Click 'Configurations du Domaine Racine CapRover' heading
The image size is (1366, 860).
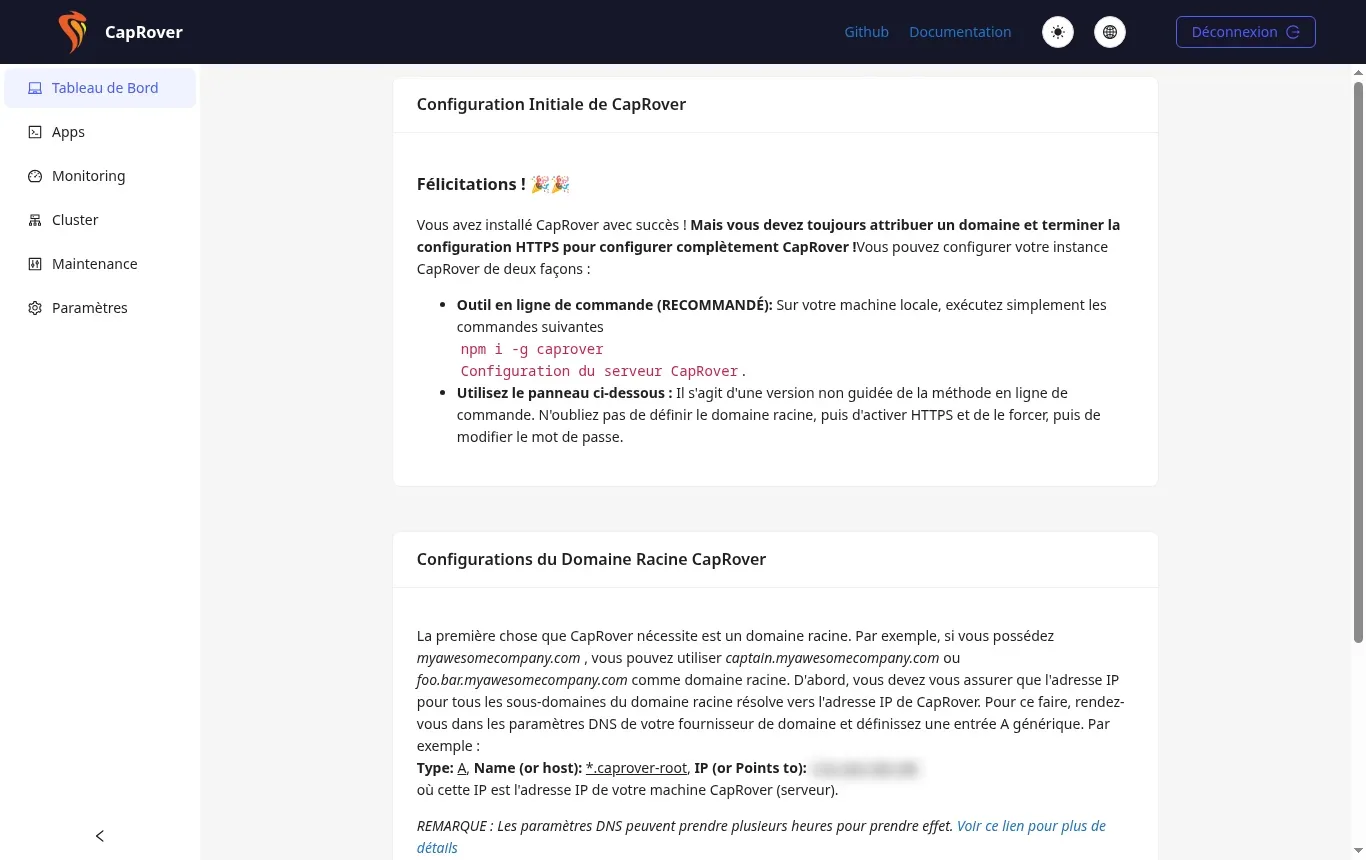[x=591, y=559]
